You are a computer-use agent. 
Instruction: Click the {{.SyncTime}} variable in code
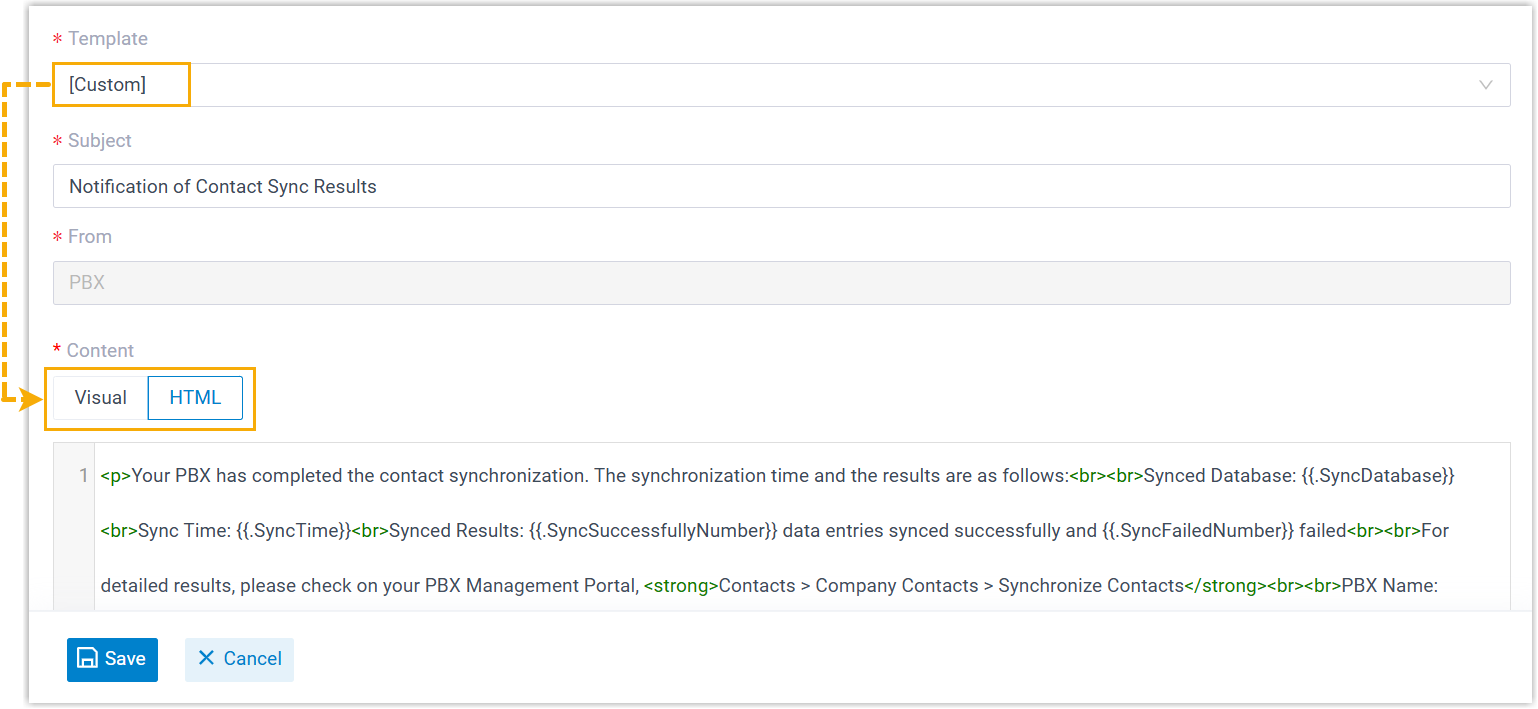pyautogui.click(x=295, y=531)
